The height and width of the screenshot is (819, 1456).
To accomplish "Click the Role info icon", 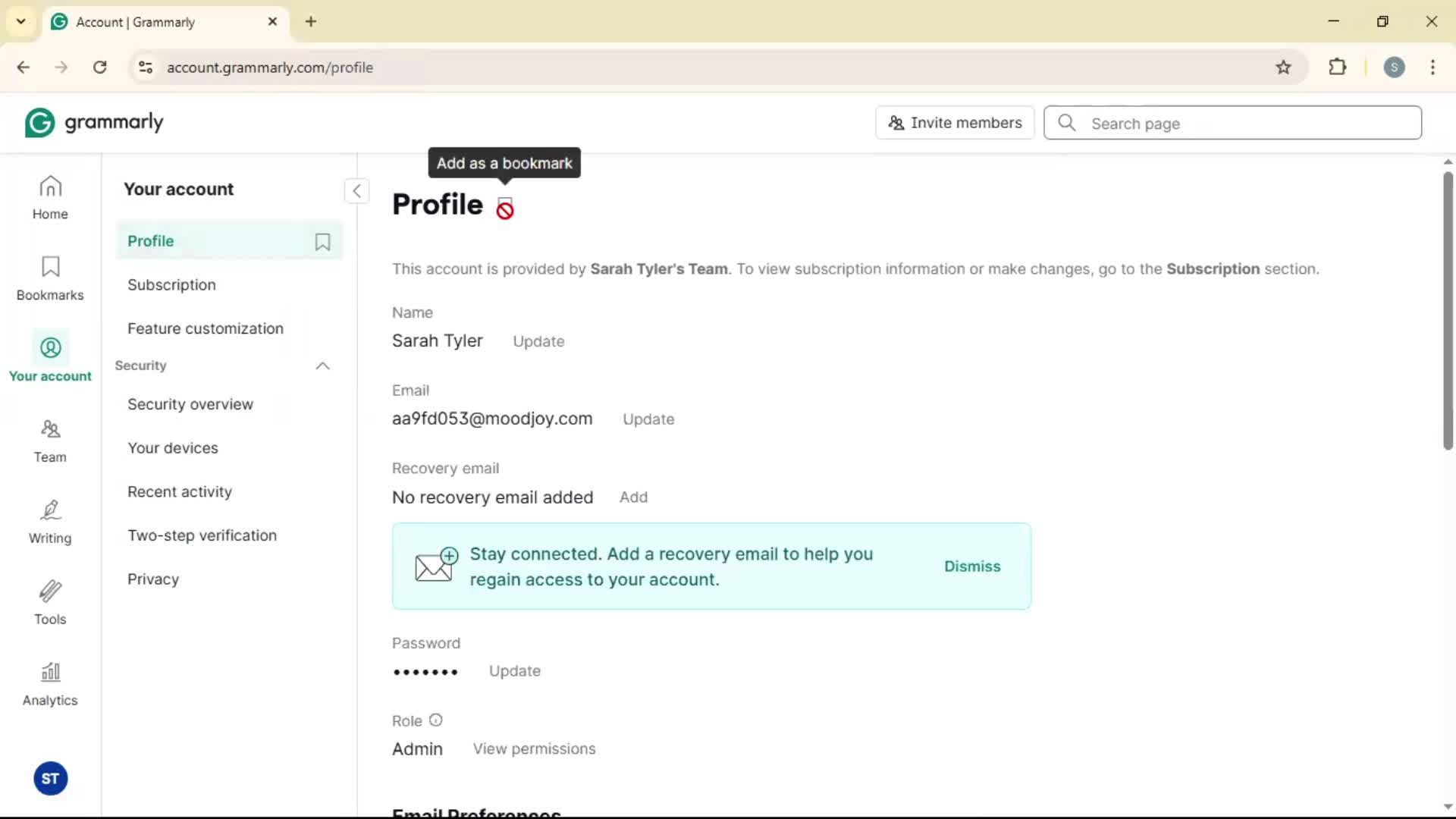I will point(435,720).
